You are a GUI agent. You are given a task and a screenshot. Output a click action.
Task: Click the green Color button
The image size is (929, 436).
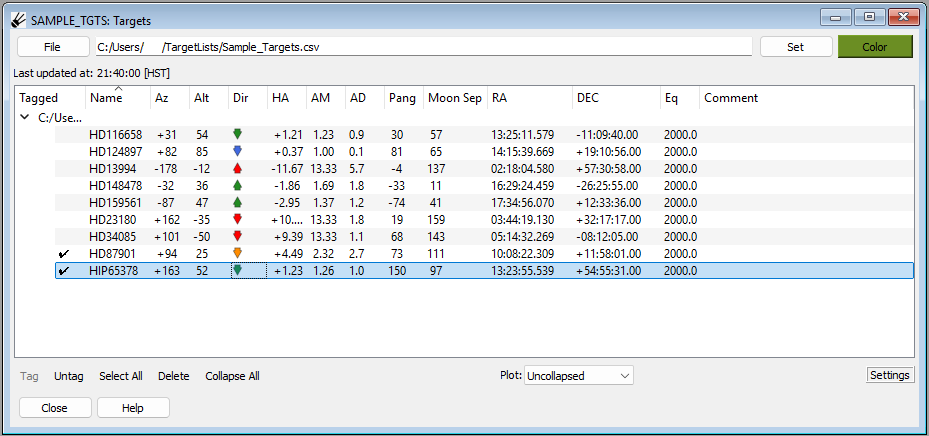point(875,47)
